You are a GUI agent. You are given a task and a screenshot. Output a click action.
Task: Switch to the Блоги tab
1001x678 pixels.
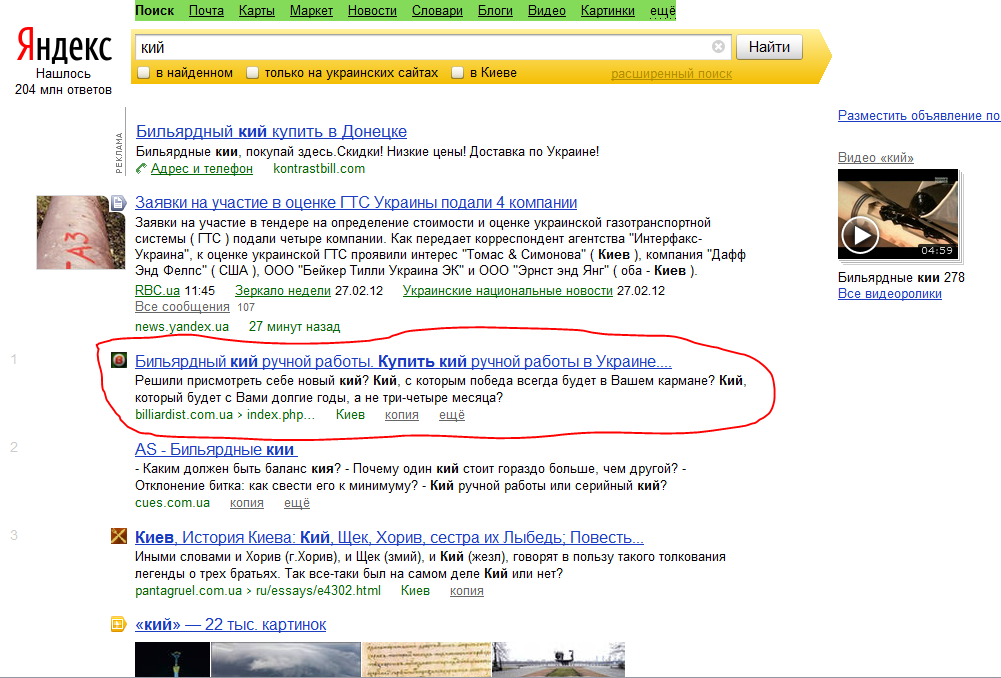pos(495,11)
